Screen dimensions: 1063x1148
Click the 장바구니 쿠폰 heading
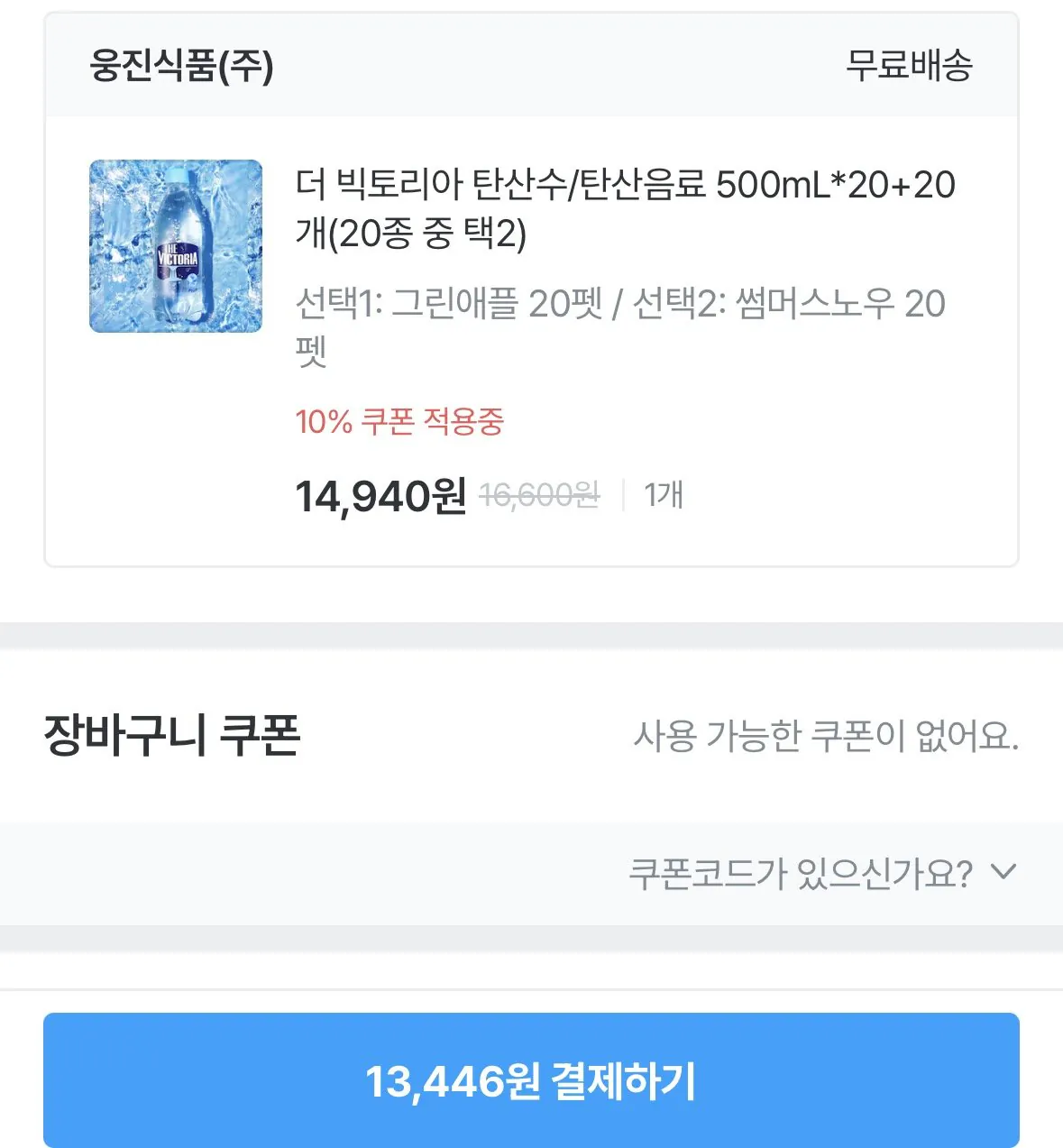tap(171, 735)
